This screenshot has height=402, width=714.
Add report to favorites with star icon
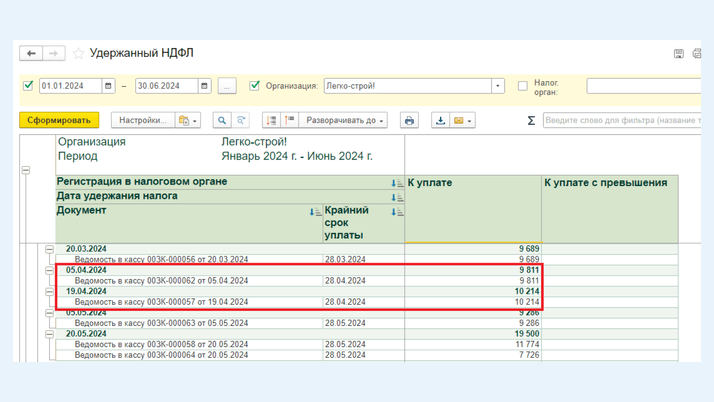78,54
